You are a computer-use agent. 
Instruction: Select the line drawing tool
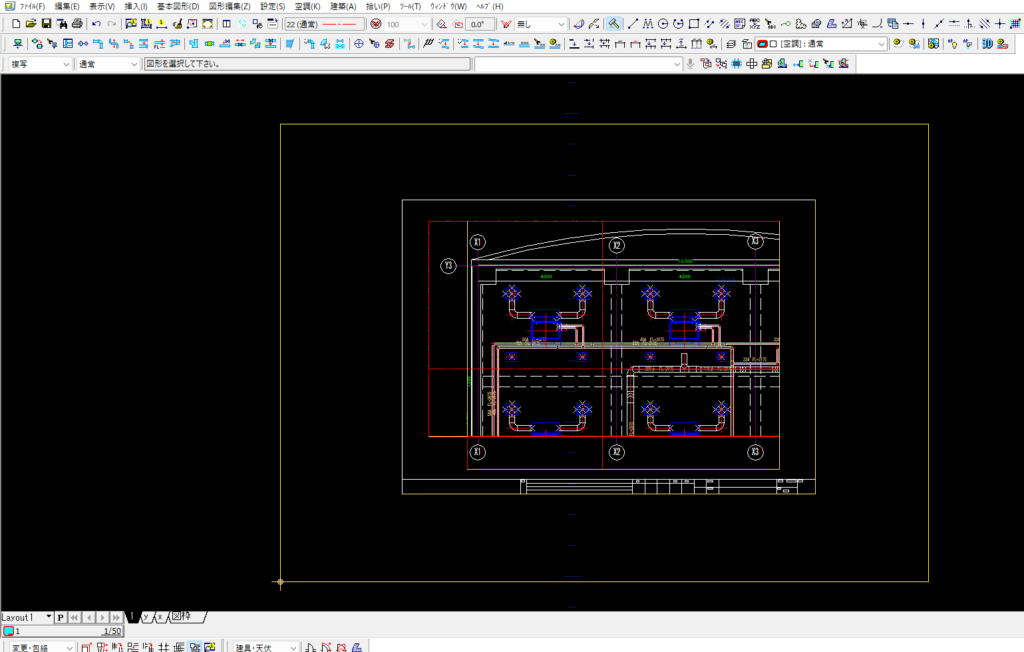(x=633, y=23)
